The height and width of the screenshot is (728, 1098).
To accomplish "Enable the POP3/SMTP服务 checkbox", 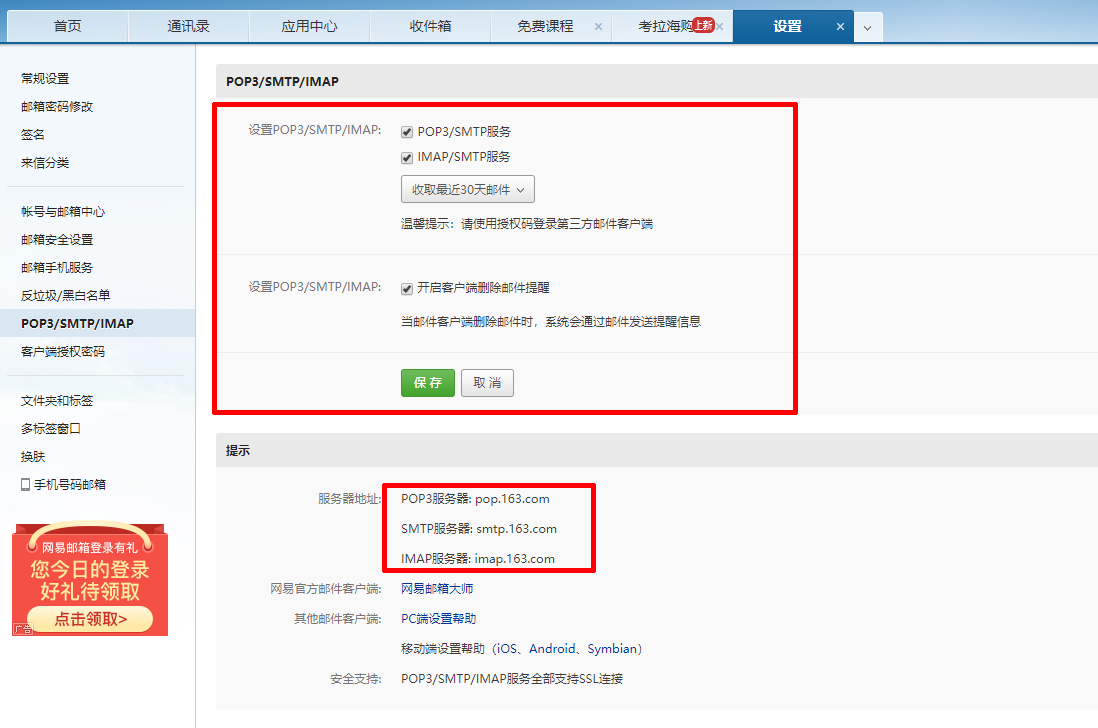I will coord(407,131).
